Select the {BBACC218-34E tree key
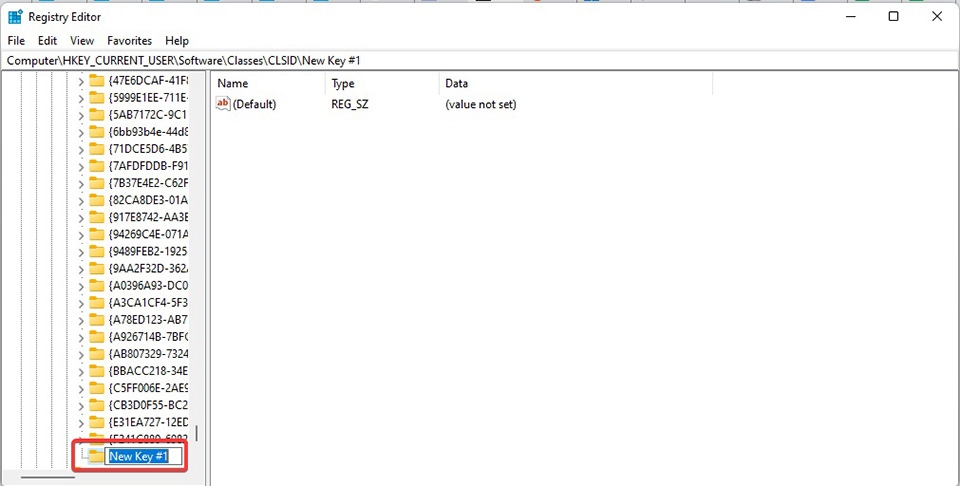This screenshot has height=486, width=960. coord(148,371)
